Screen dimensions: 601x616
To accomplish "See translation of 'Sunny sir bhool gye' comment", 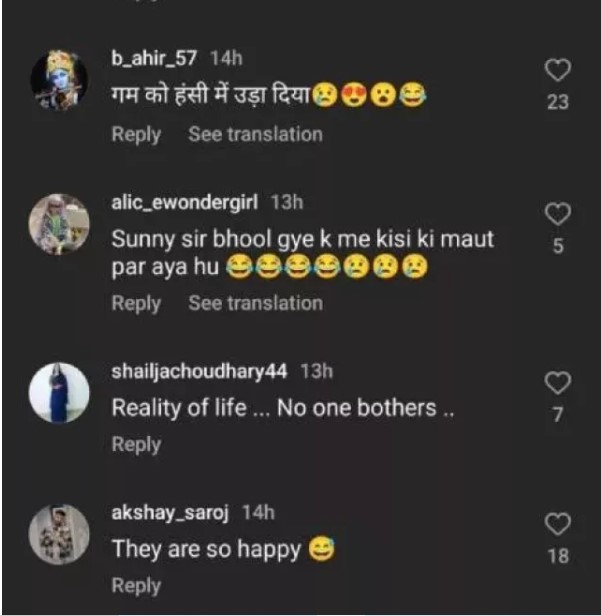I will click(255, 303).
